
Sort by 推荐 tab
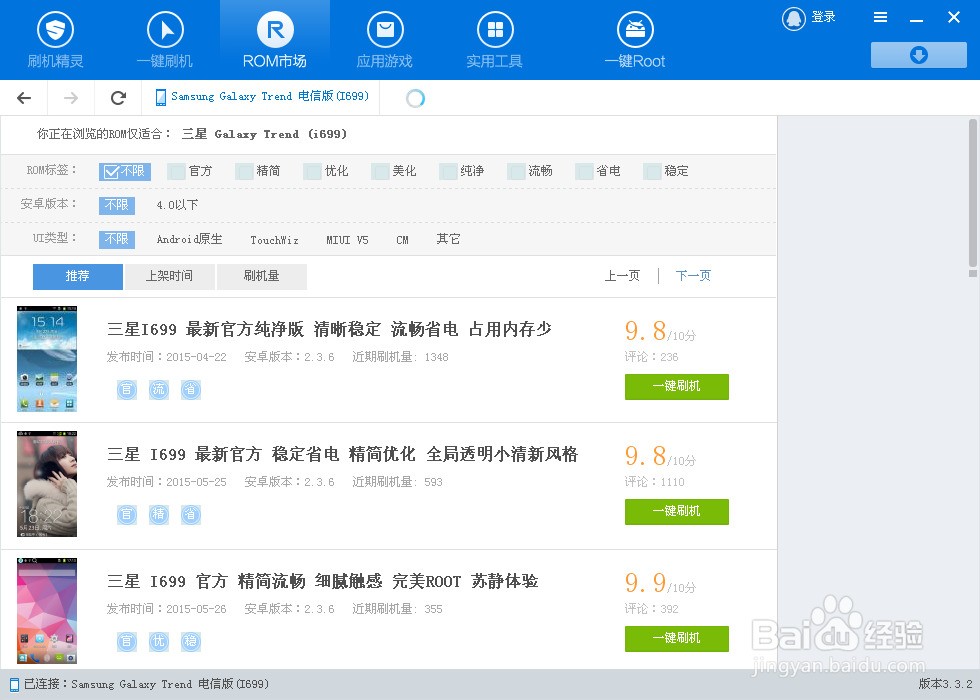78,276
